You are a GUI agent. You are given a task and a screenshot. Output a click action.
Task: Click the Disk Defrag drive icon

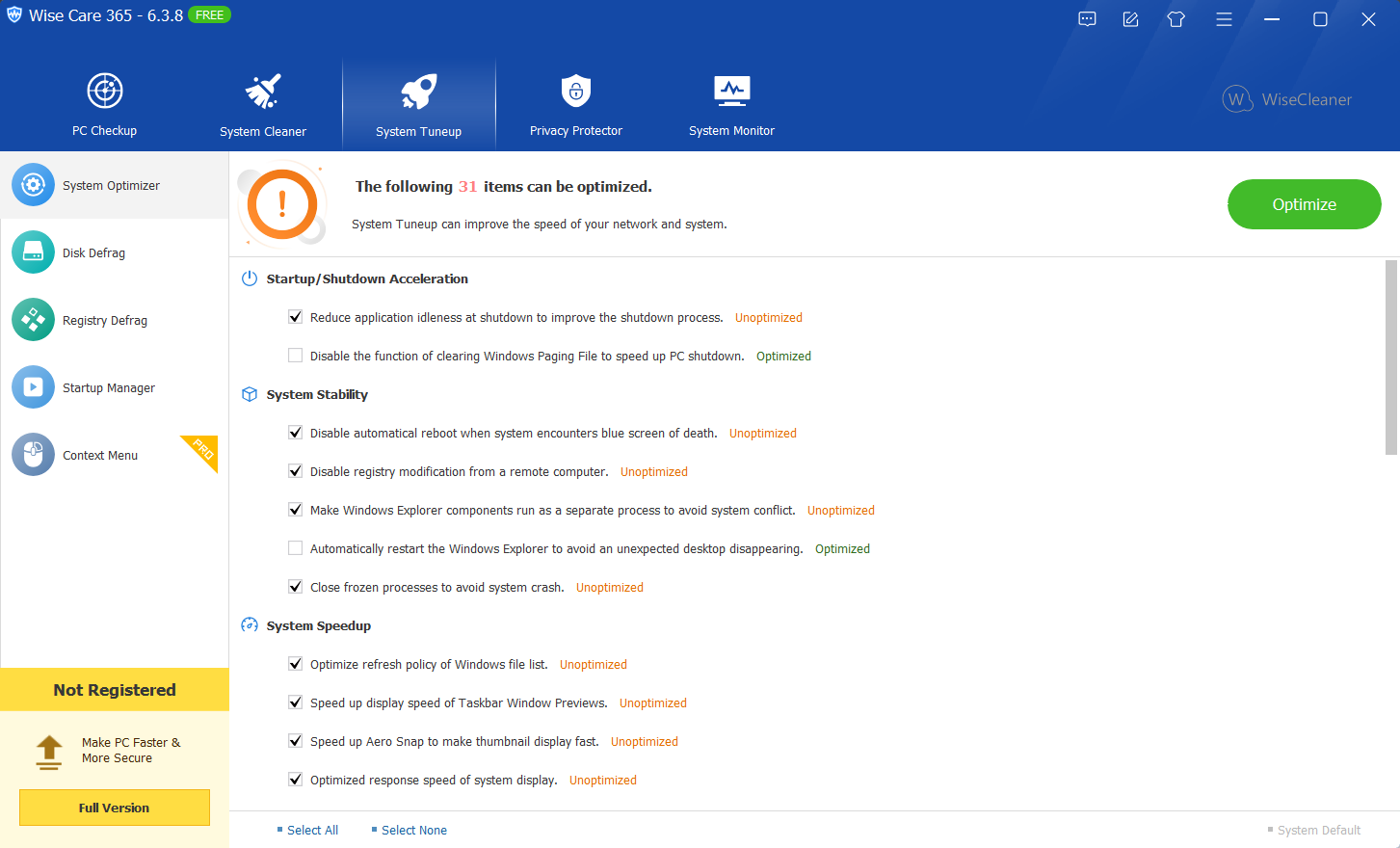click(33, 252)
